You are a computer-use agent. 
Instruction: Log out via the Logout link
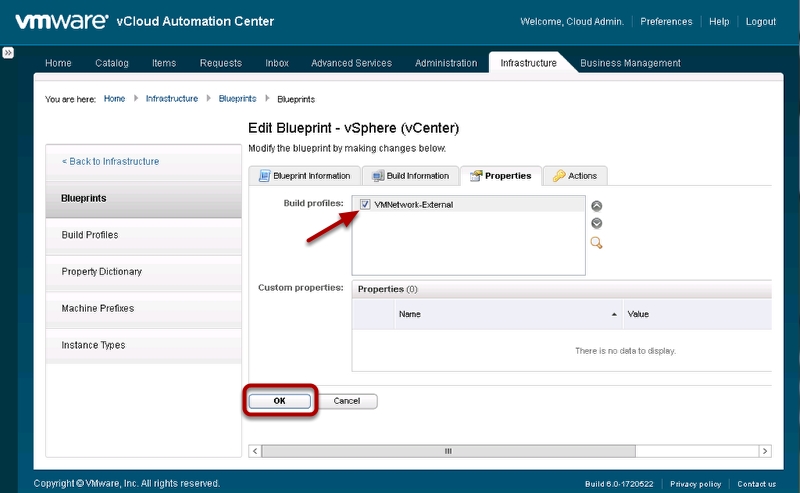coord(761,21)
